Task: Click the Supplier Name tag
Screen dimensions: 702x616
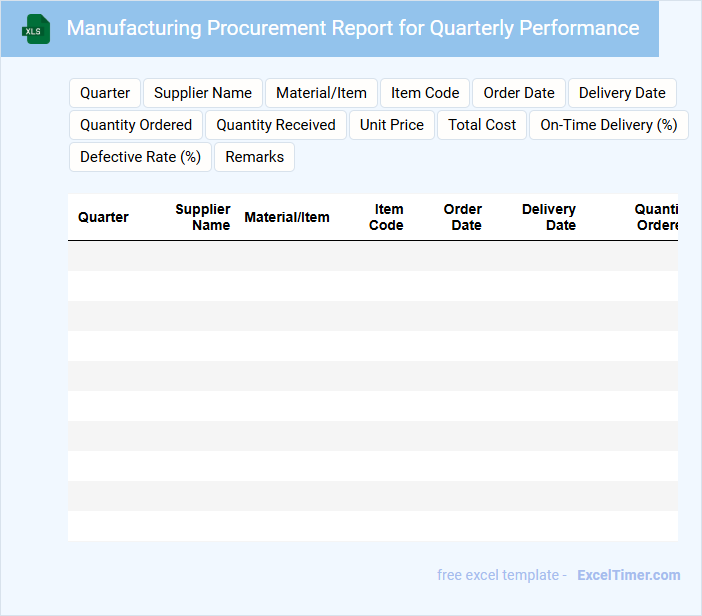Action: (203, 93)
